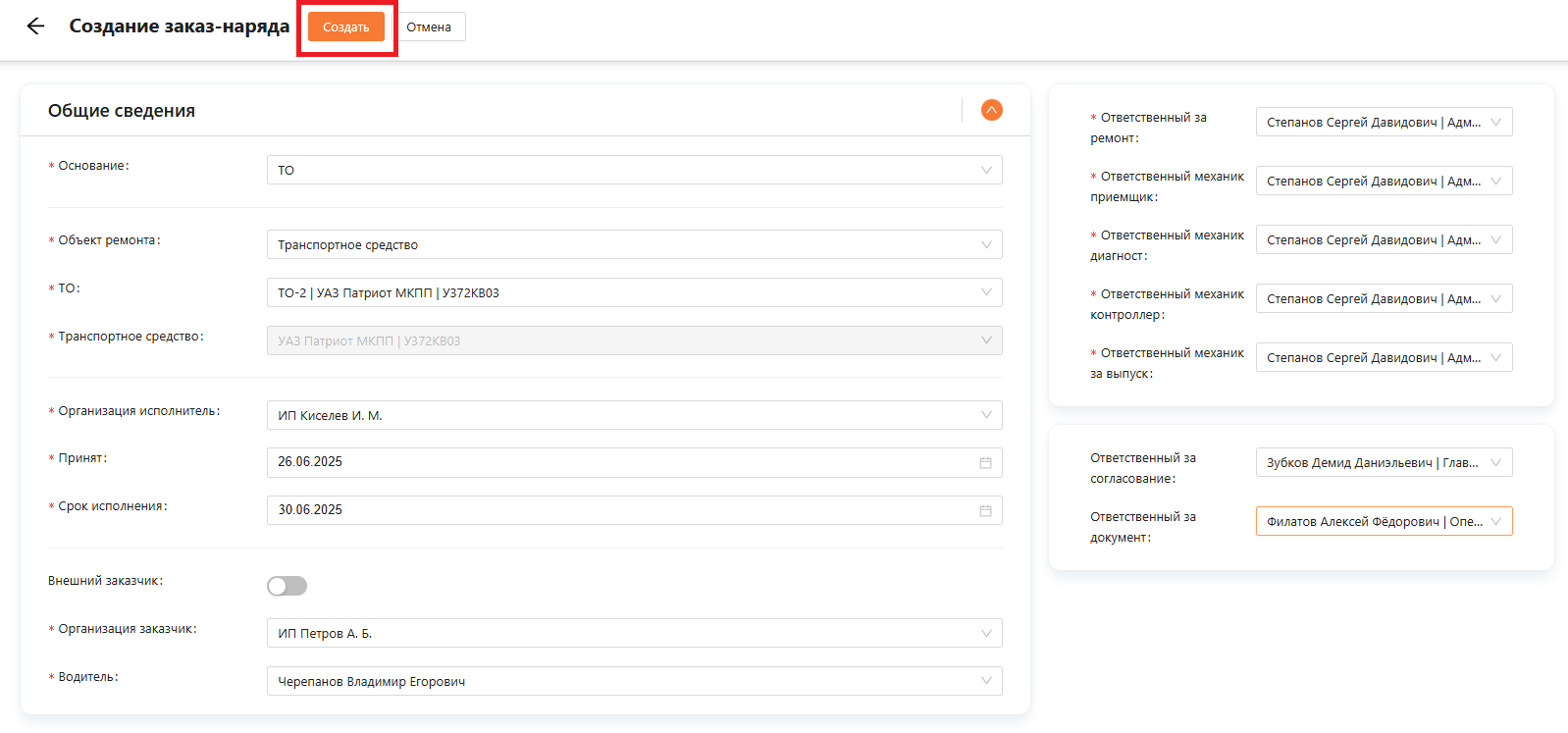Toggle the Внешний заказчик switch
The image size is (1568, 733).
pyautogui.click(x=287, y=586)
